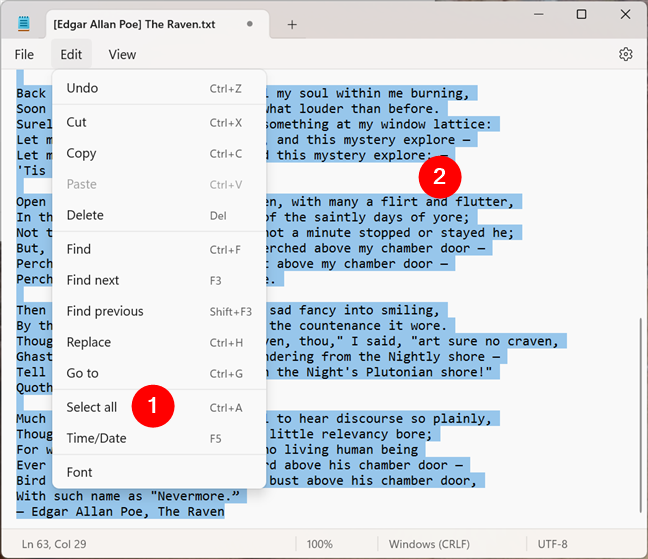Open Font from the Edit menu
This screenshot has height=559, width=648.
[x=159, y=472]
